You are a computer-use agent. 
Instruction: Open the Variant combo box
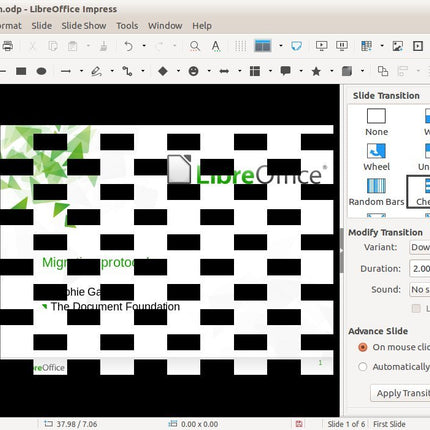point(420,247)
